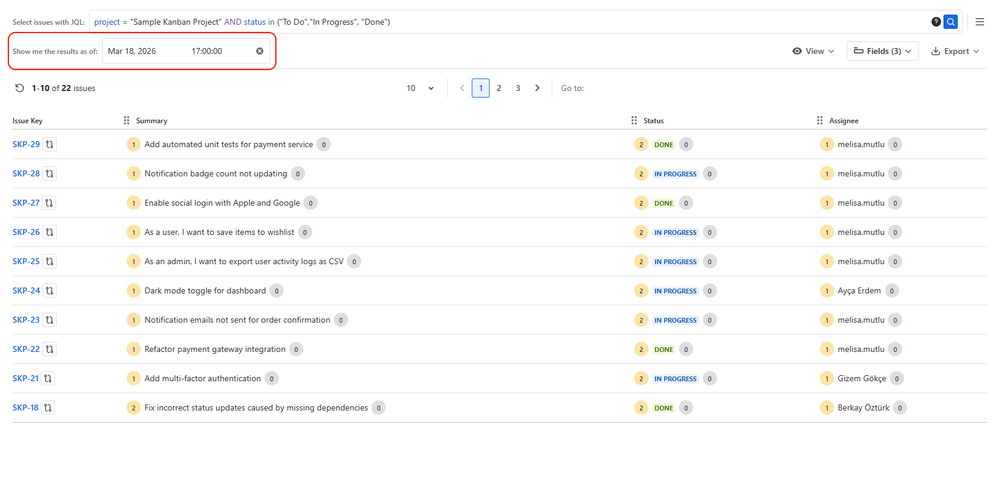Click the 17:00:00 time value
The width and height of the screenshot is (999, 477).
click(x=206, y=51)
